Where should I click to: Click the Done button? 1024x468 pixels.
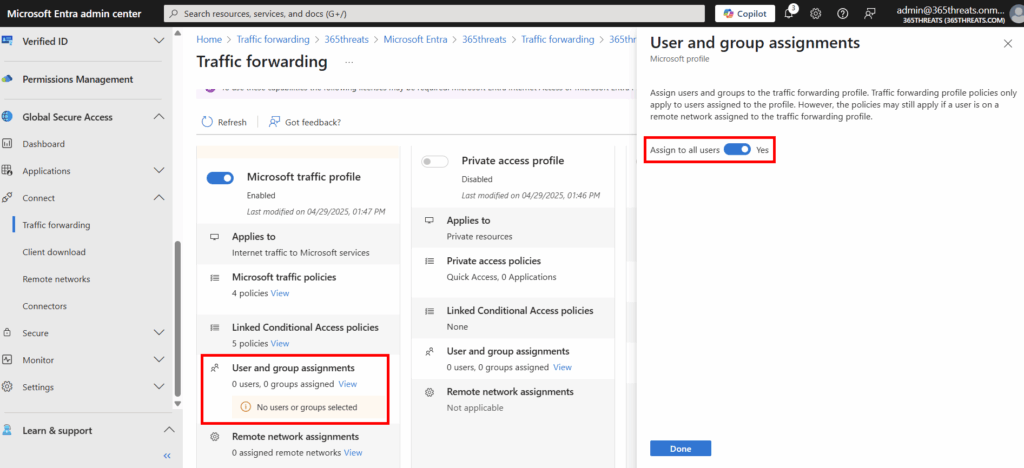pos(680,448)
